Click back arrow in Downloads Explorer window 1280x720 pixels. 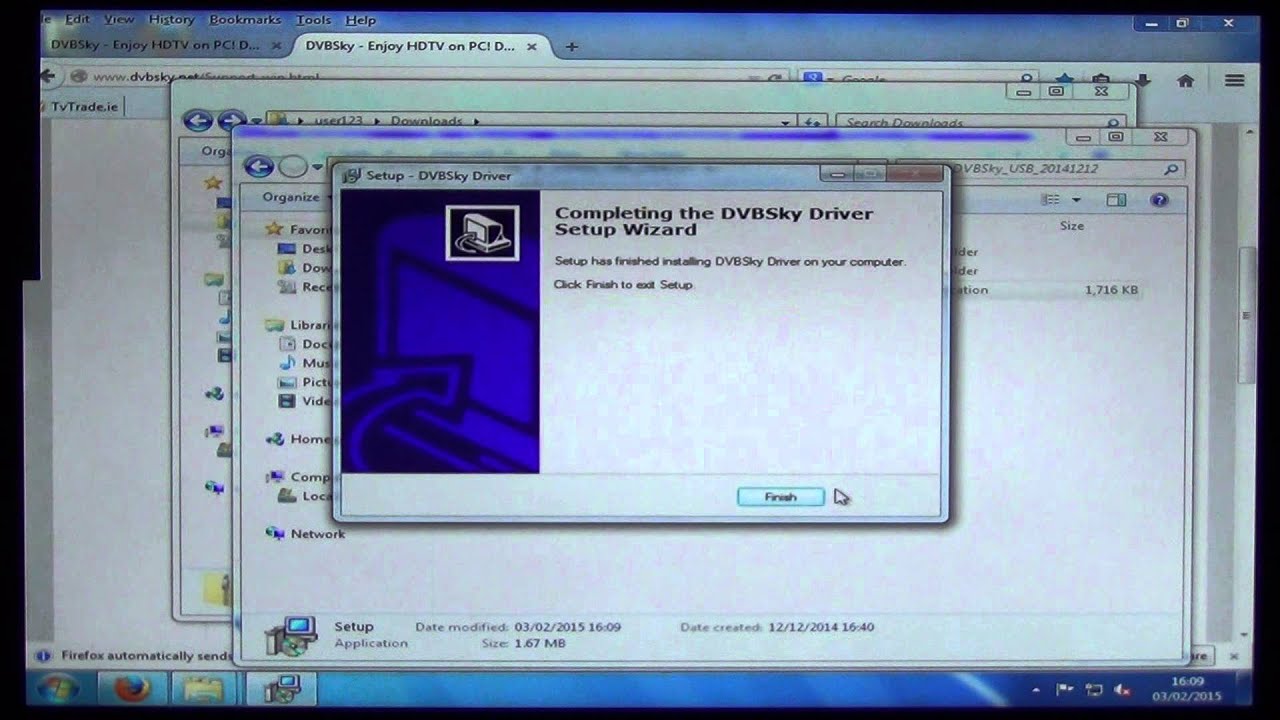198,121
